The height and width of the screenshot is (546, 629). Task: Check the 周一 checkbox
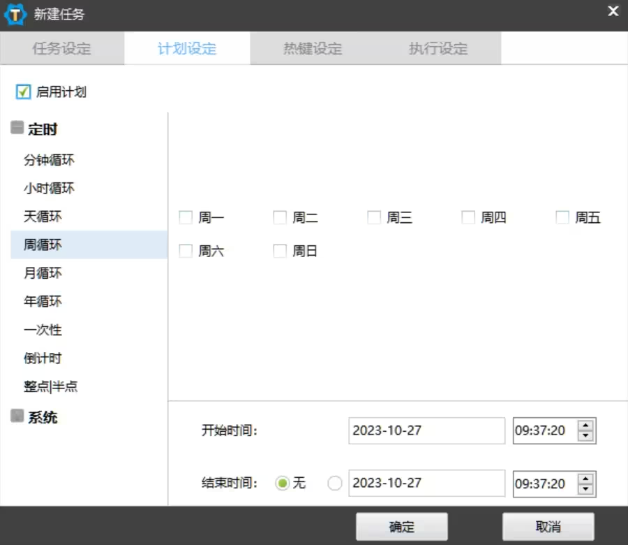[185, 217]
